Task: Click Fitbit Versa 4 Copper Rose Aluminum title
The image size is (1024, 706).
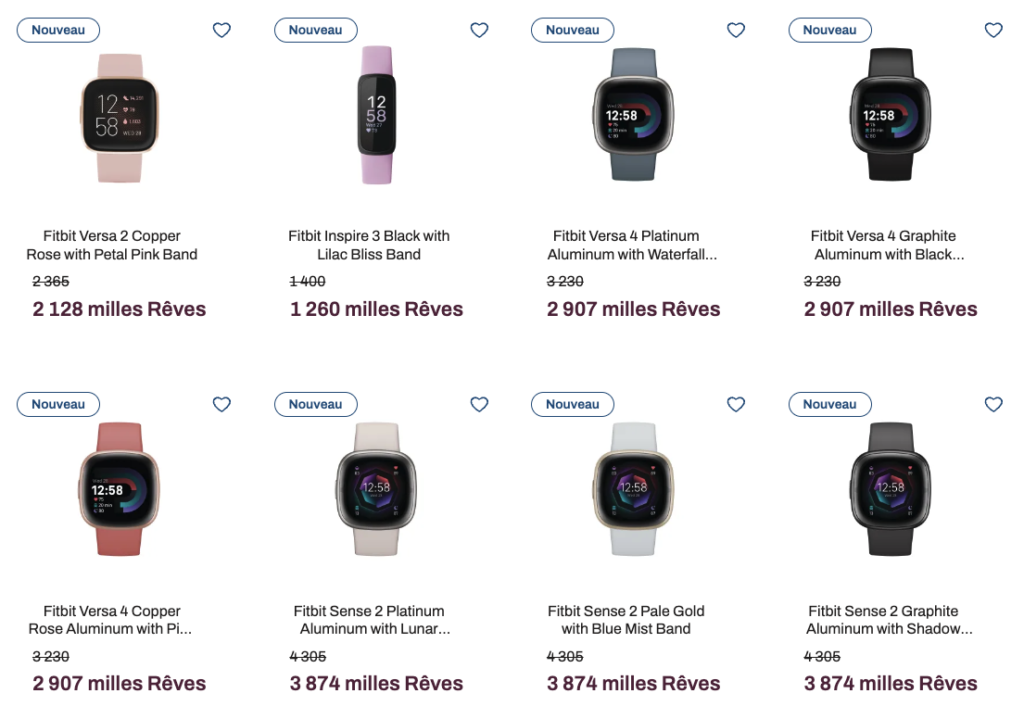Action: point(112,620)
